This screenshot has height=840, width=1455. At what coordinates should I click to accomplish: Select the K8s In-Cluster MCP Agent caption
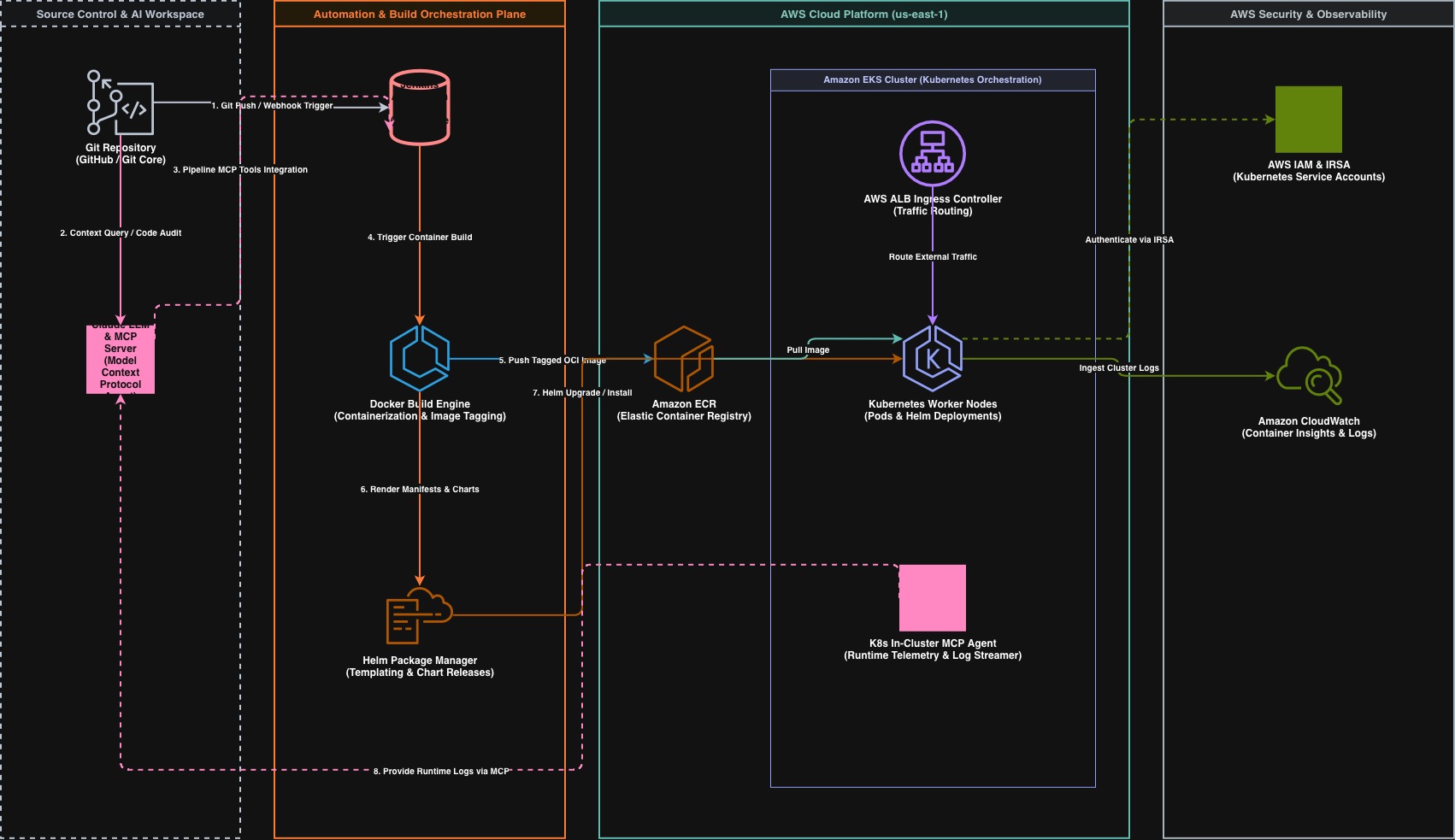pos(933,649)
